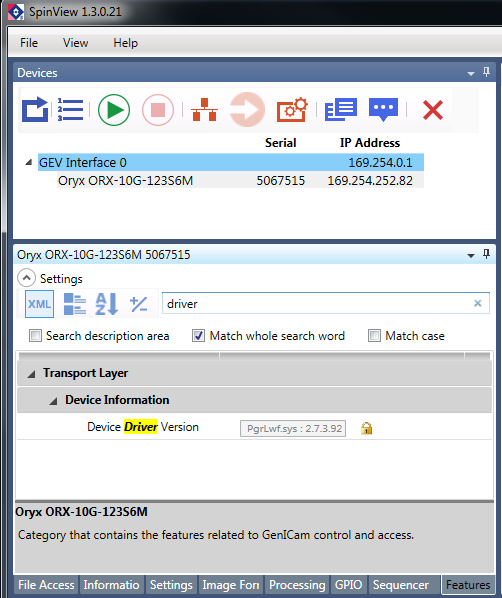Click the PgrLwf.sys version value field
The image size is (502, 598).
(293, 428)
